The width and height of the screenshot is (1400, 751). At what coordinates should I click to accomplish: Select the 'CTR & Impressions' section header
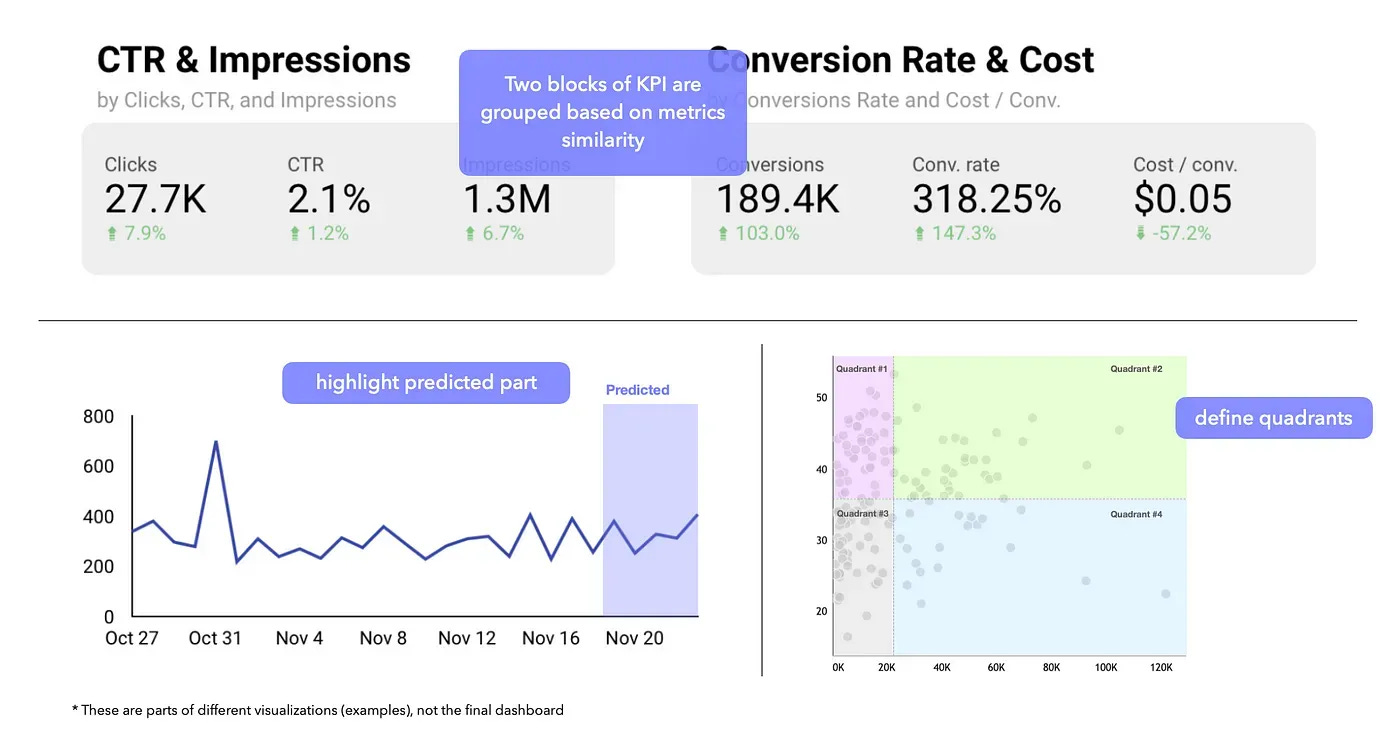tap(253, 60)
